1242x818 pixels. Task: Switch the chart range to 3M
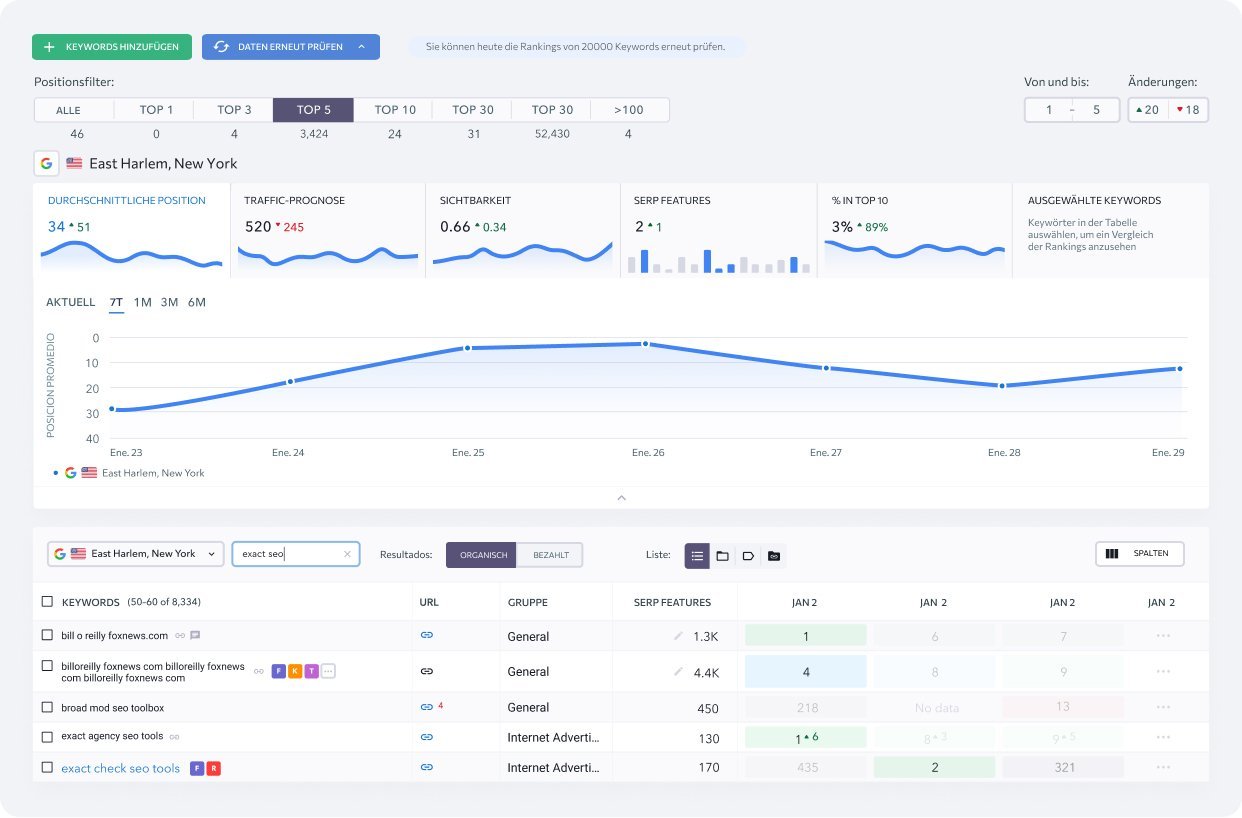pyautogui.click(x=169, y=302)
